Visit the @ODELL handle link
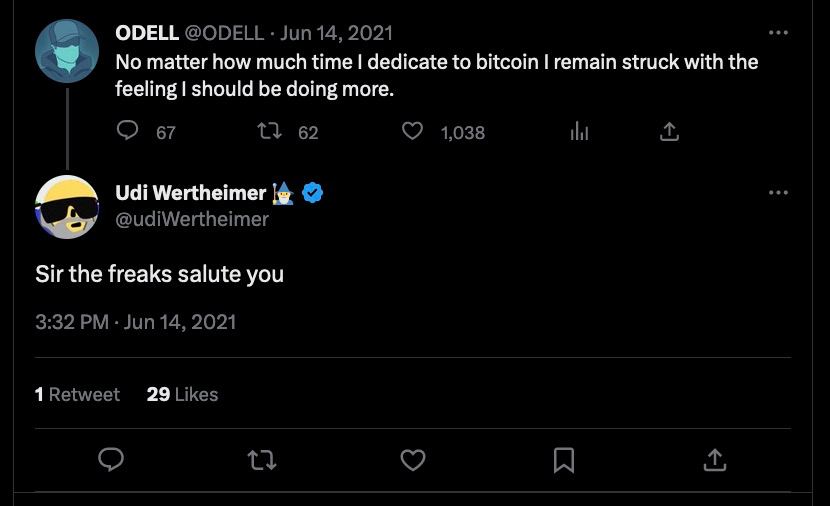This screenshot has width=830, height=506. click(x=224, y=33)
